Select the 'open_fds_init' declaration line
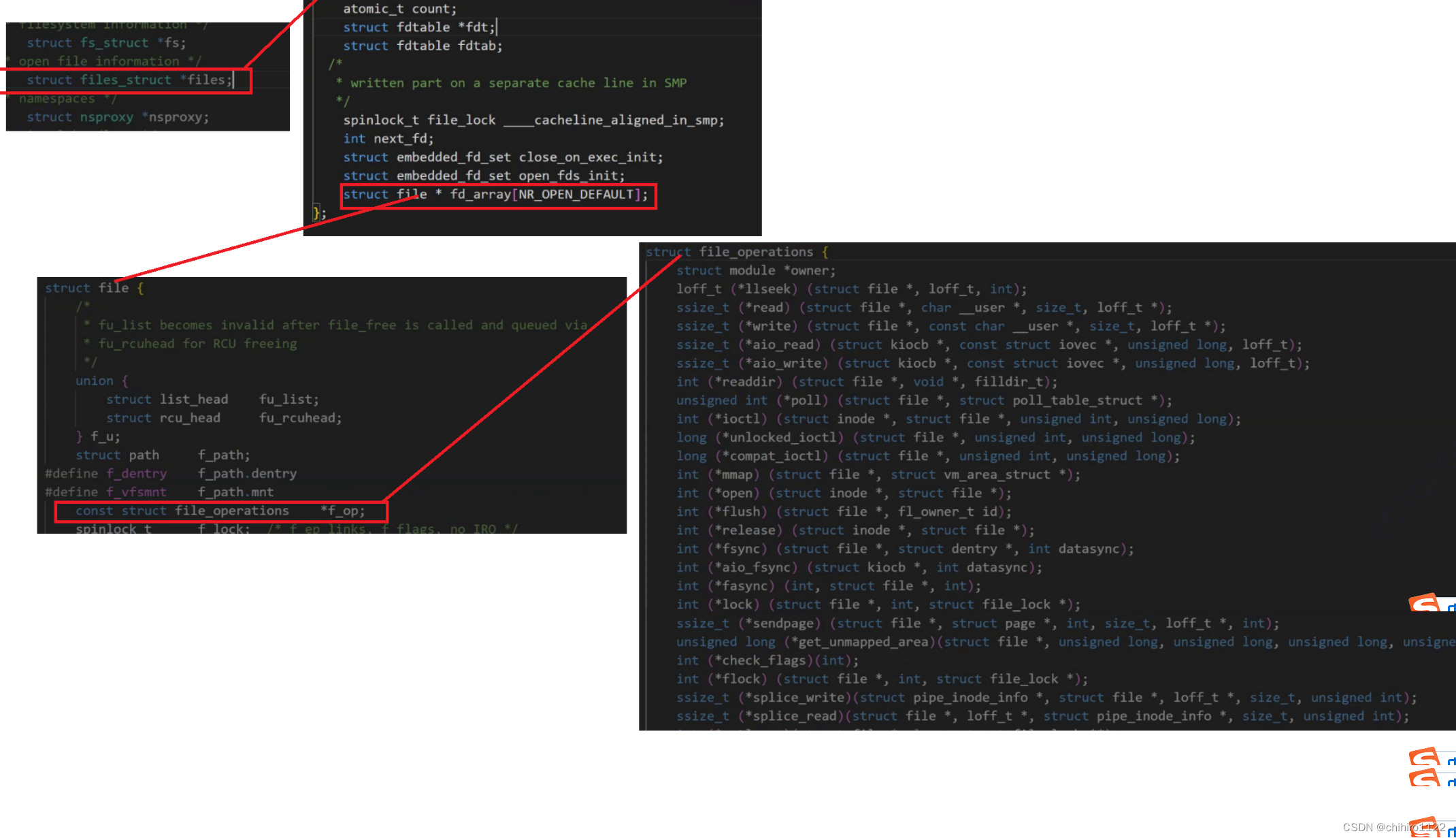 (x=484, y=176)
